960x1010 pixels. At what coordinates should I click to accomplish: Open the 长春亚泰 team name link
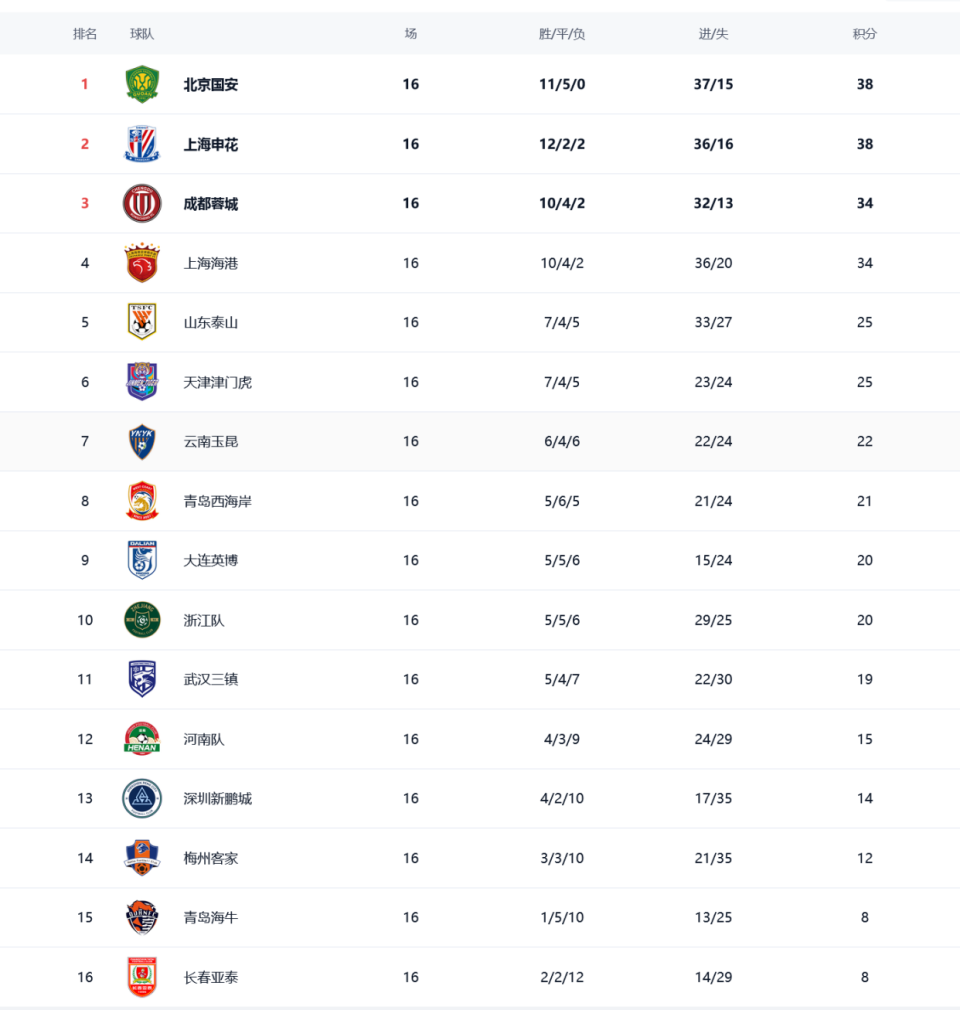click(211, 977)
